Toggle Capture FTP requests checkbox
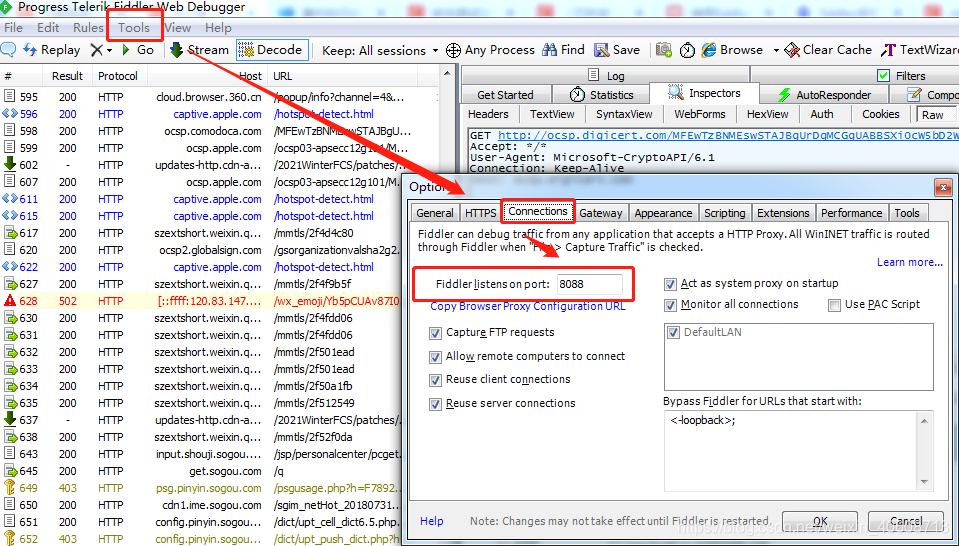This screenshot has height=546, width=959. tap(435, 333)
